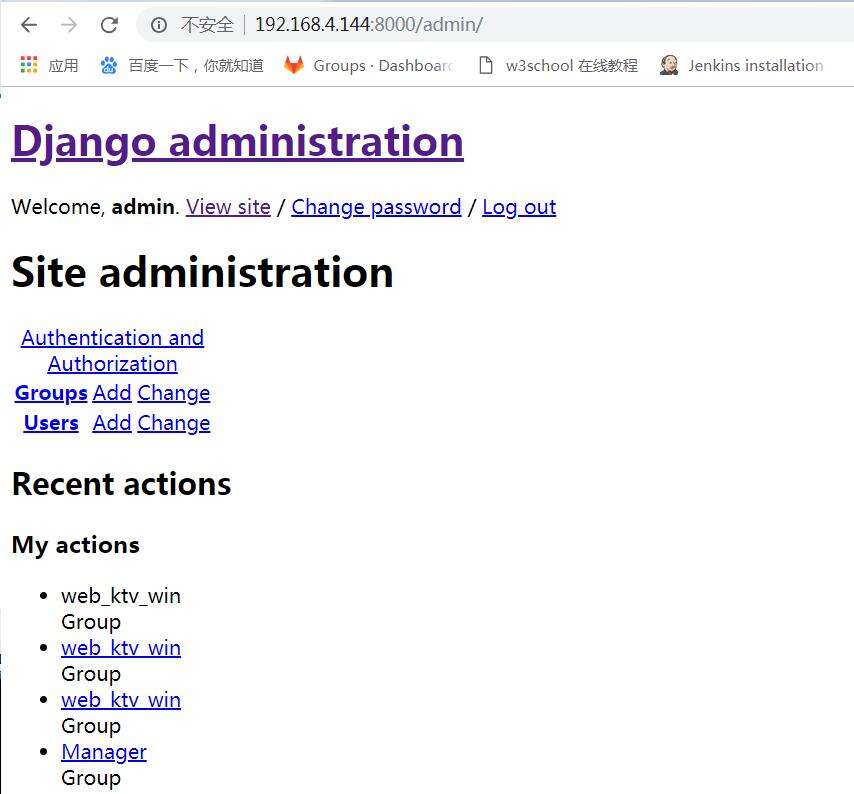Click the 应用 bookmarks bar label
This screenshot has height=794, width=854.
(63, 66)
